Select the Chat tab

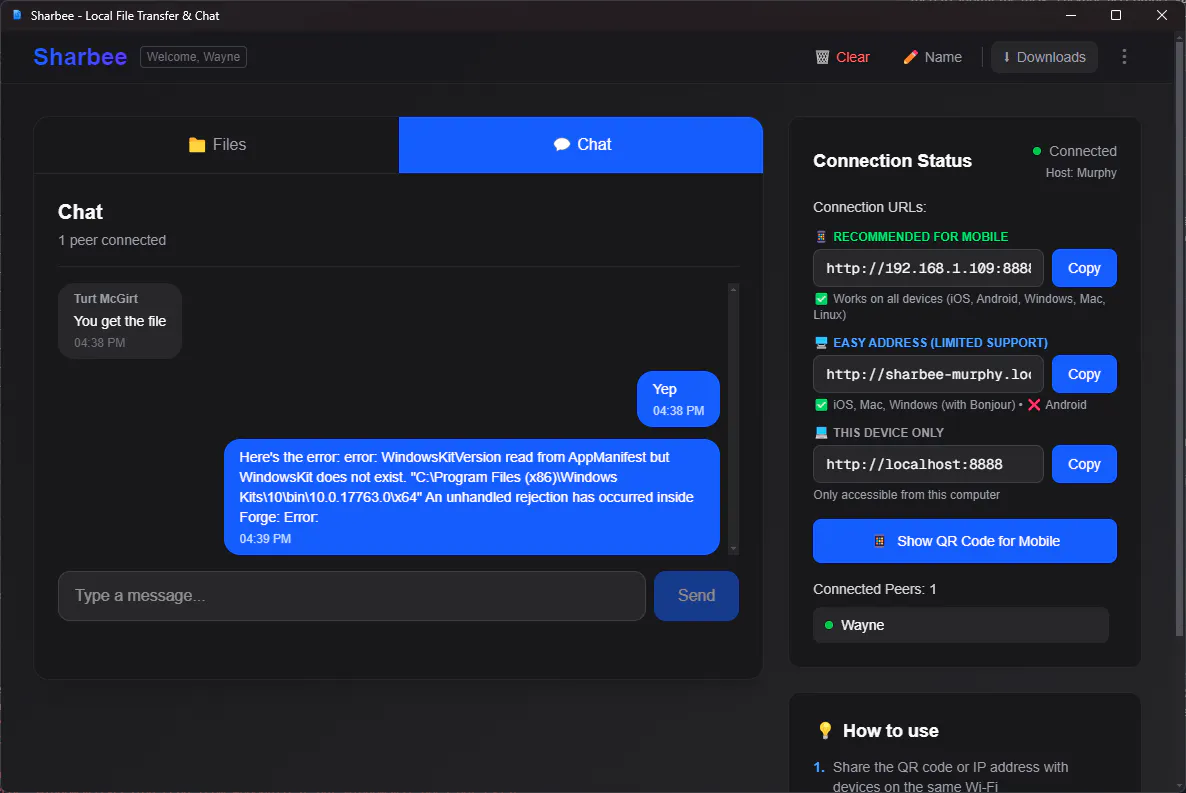pyautogui.click(x=581, y=145)
